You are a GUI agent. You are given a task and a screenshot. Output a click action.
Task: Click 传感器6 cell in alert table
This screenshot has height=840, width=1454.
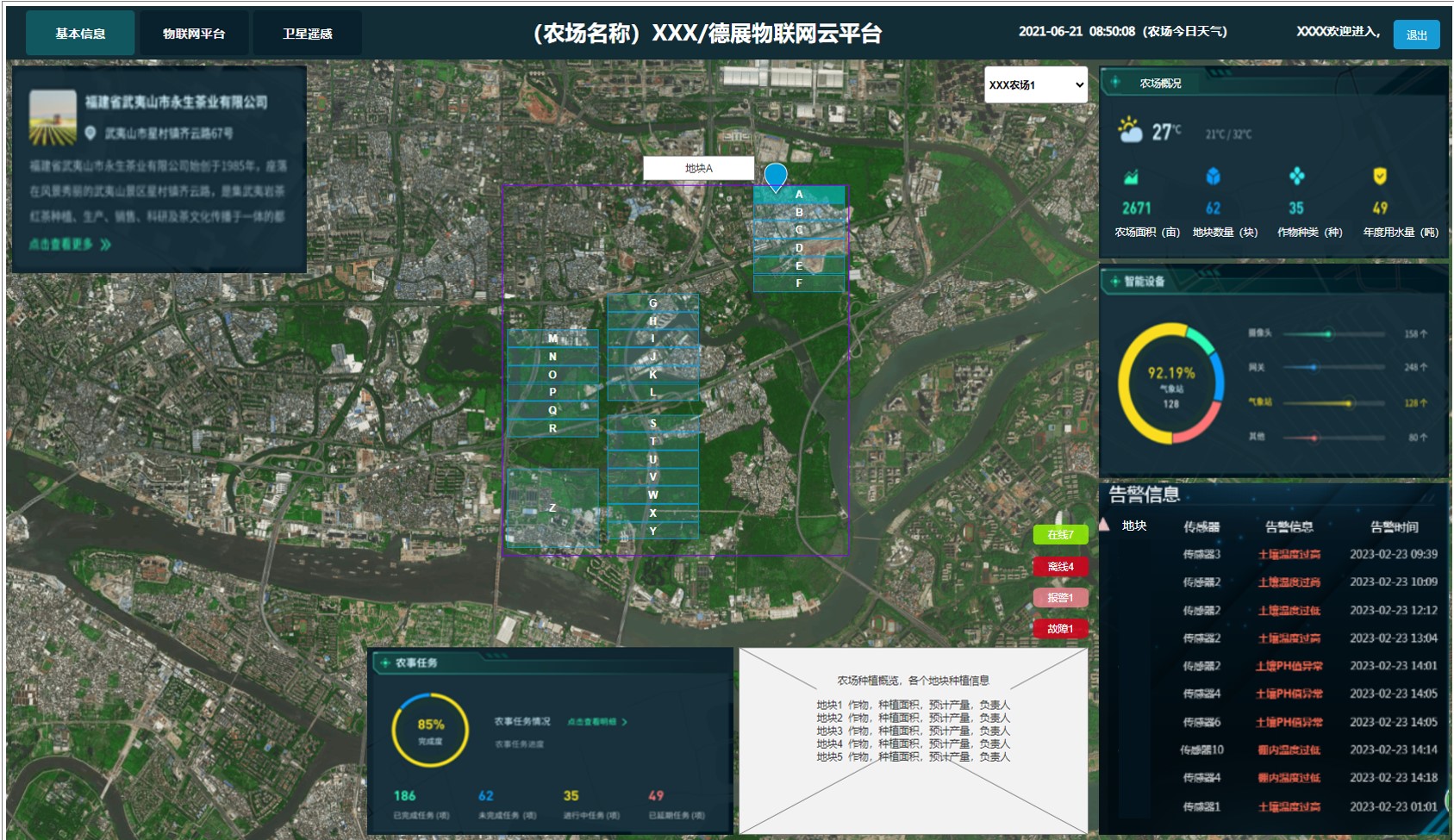(x=1201, y=722)
